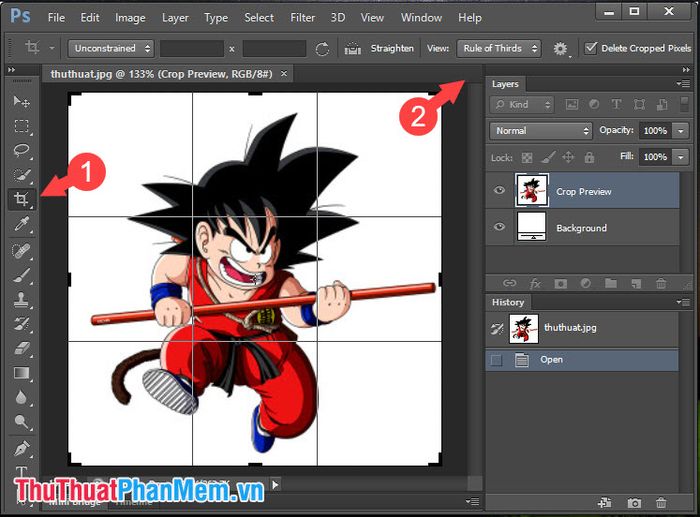
Task: Open the Kind filter dropdown
Action: point(522,104)
